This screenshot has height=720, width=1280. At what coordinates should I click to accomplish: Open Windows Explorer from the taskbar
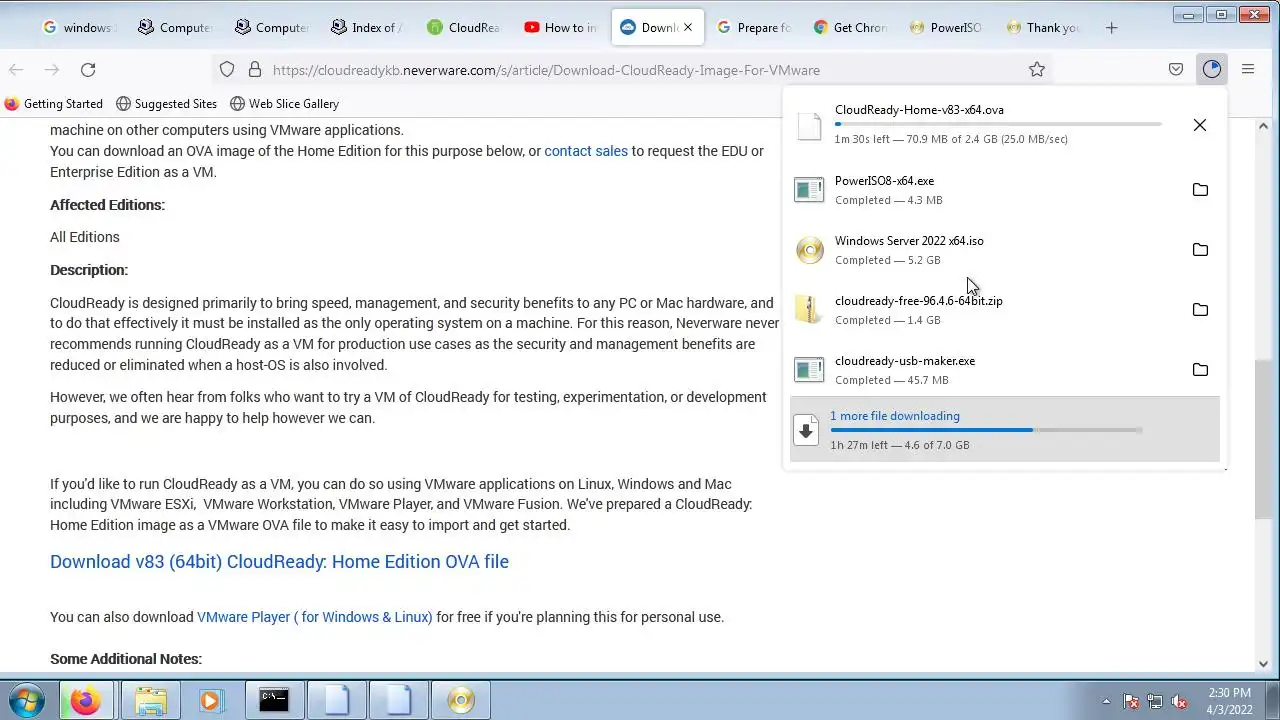tap(150, 700)
